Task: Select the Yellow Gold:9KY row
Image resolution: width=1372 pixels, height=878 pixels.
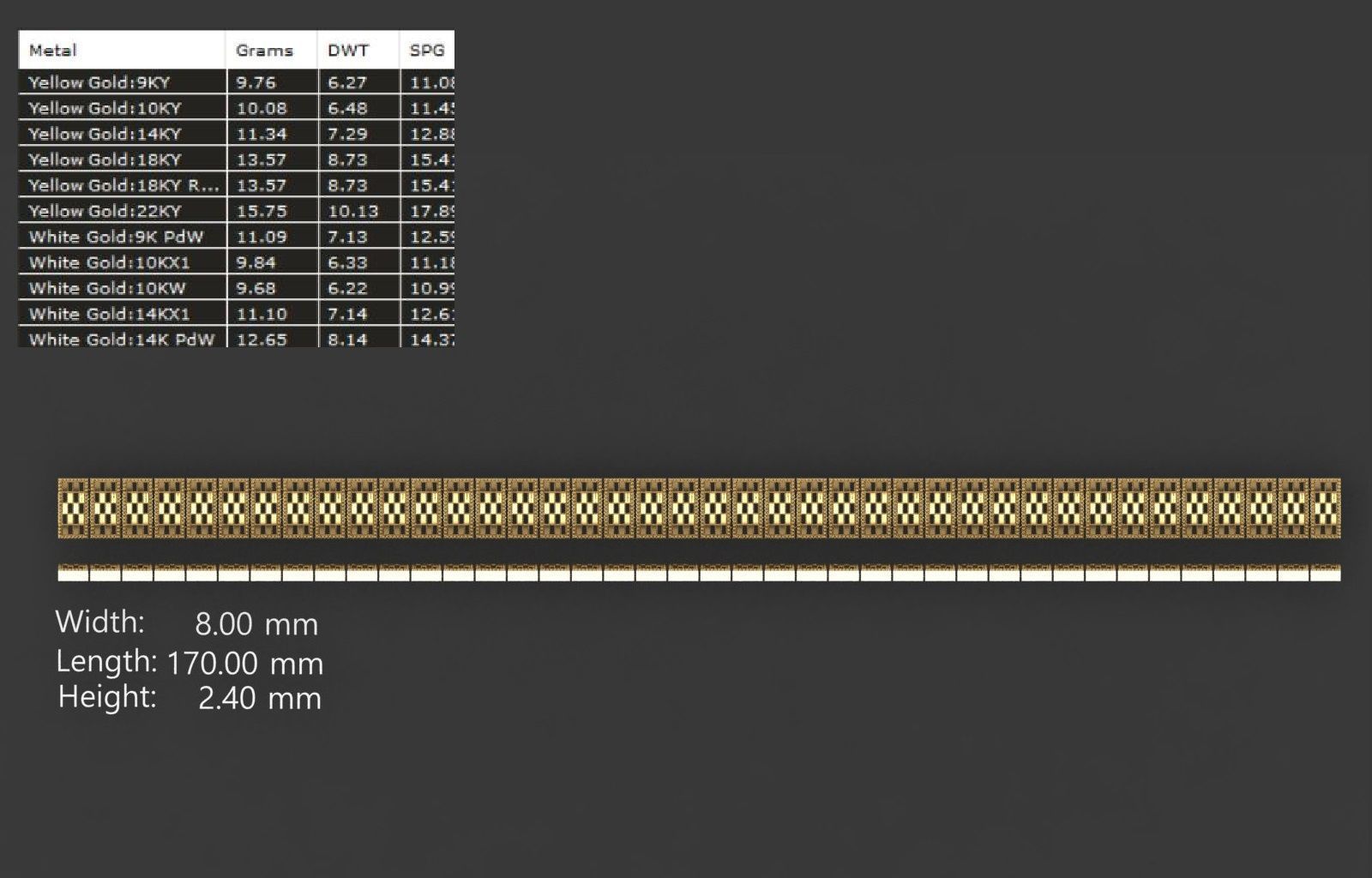Action: pos(237,82)
